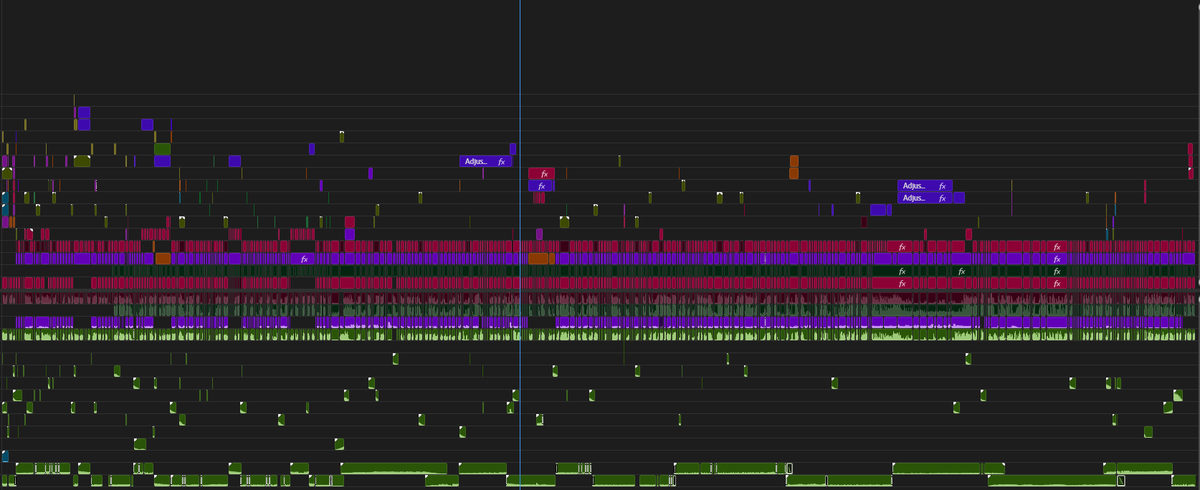Select the upper Adjus... clip on the right
Viewport: 1200px width, 490px height.
925,186
